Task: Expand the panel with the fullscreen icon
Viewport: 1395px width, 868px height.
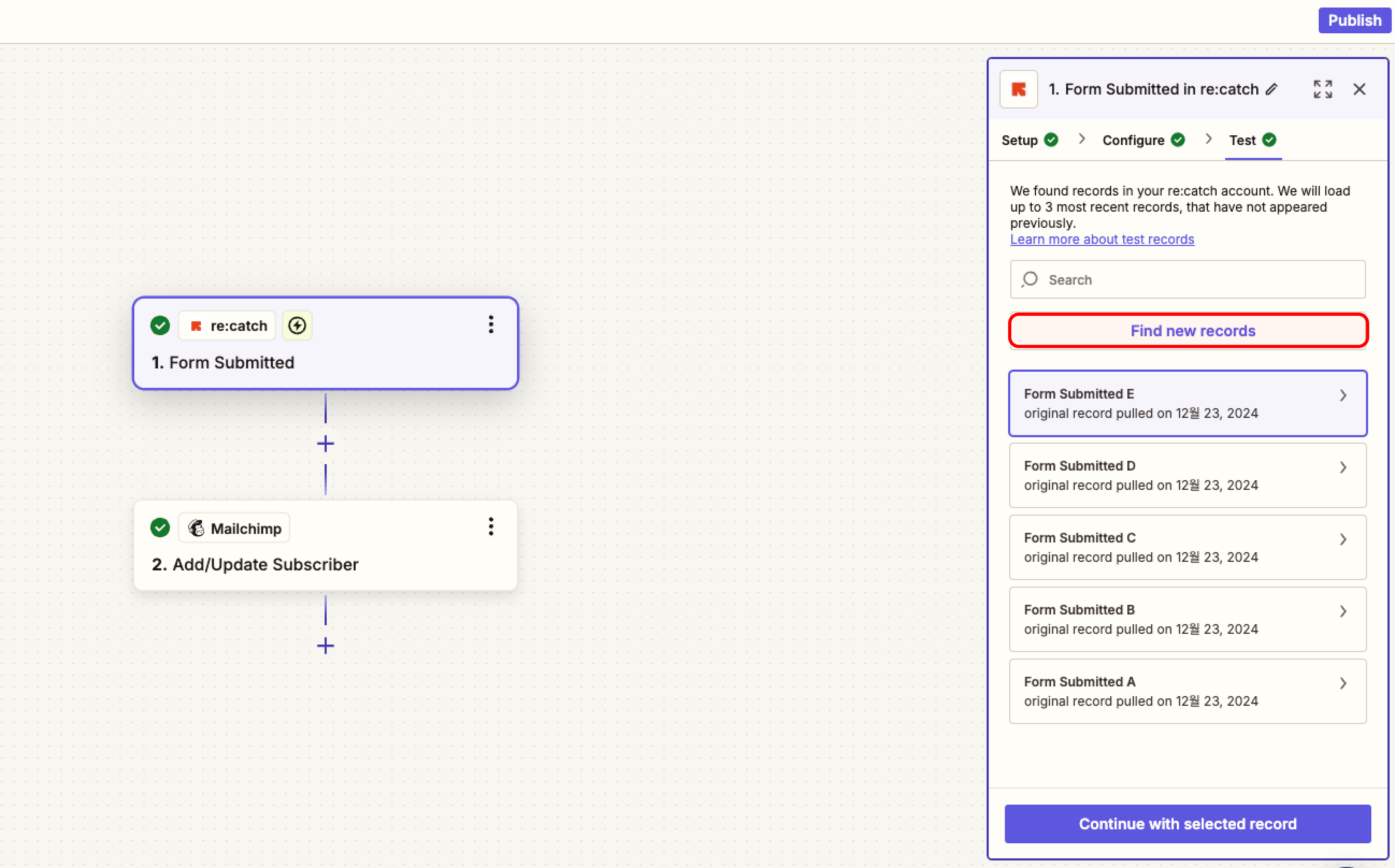Action: click(1322, 90)
